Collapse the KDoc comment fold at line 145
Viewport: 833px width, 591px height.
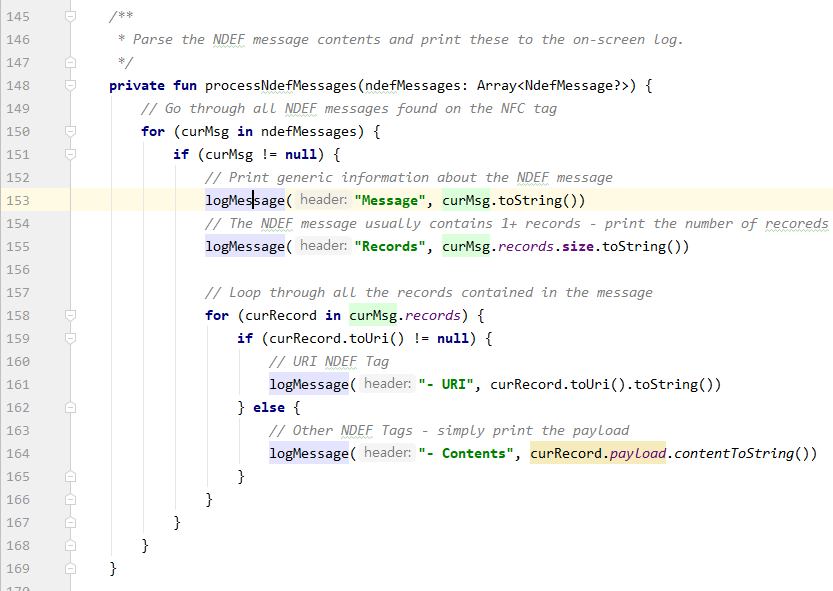point(70,17)
